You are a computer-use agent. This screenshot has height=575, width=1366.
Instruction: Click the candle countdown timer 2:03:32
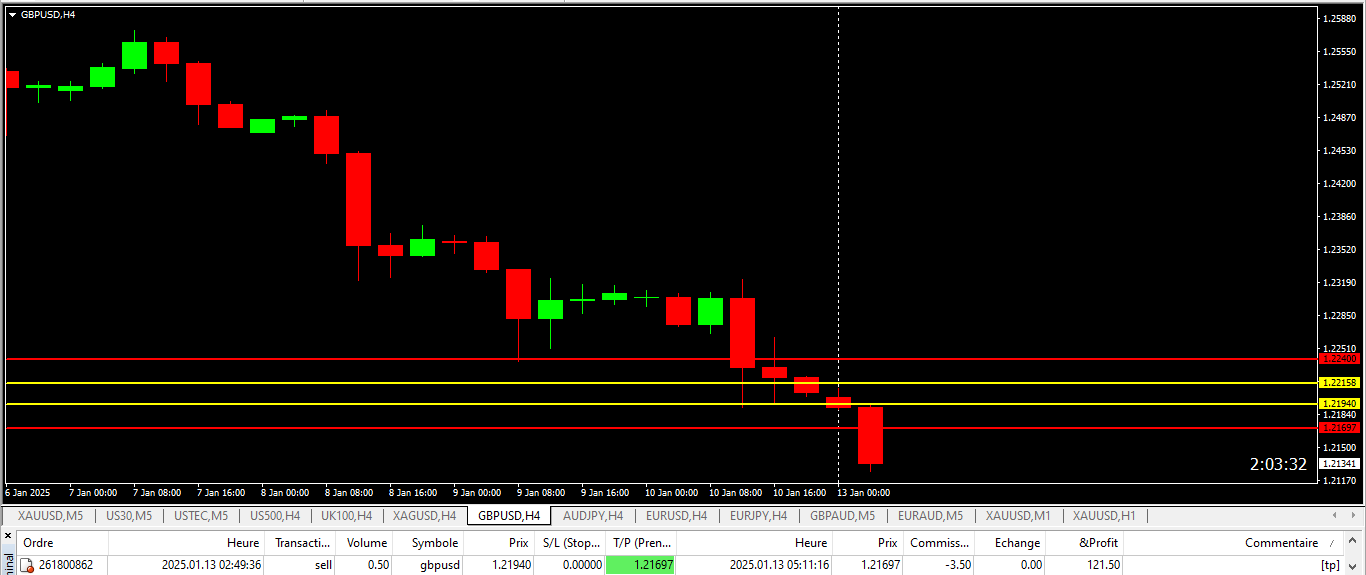tap(1278, 464)
